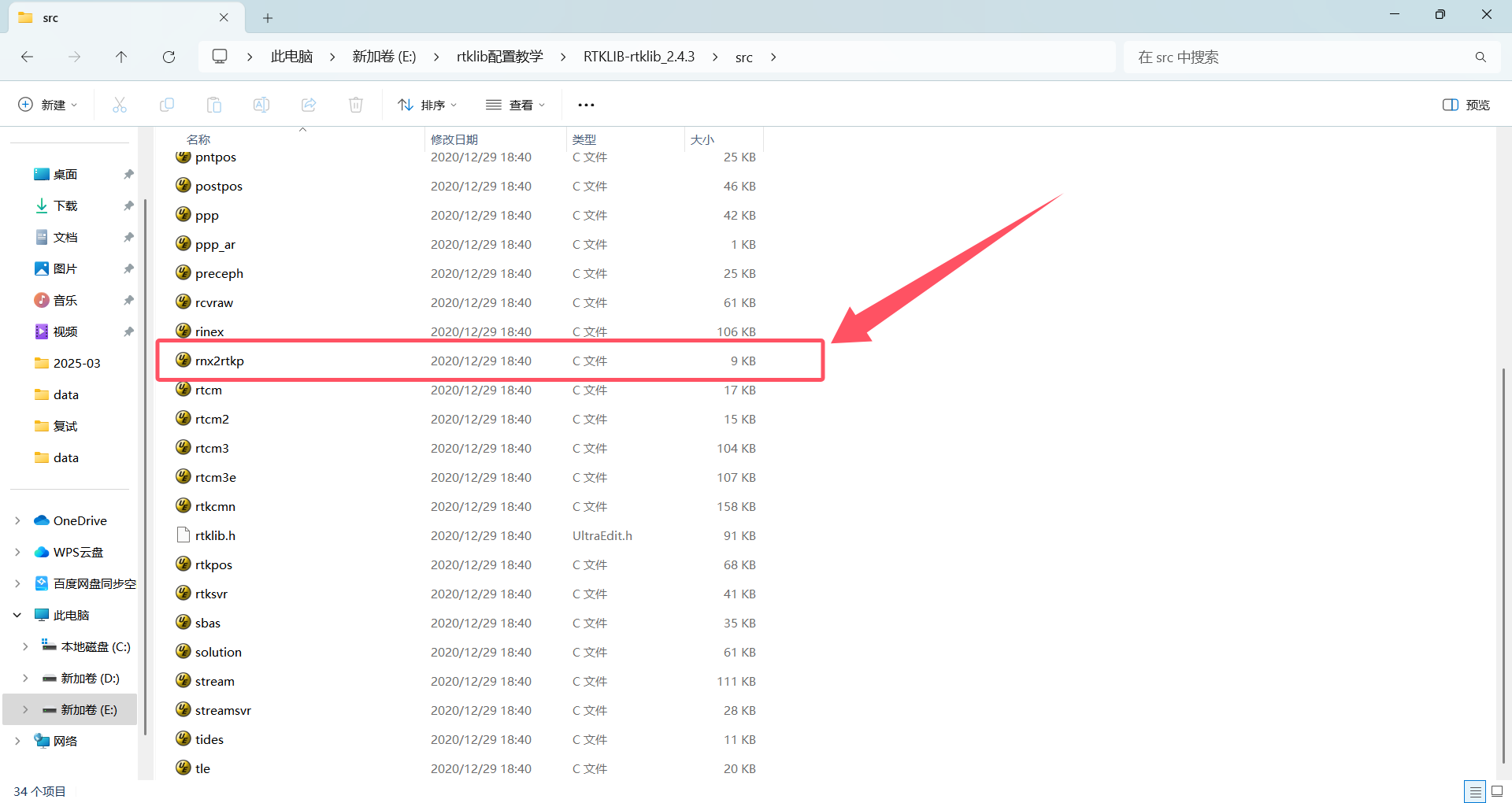
Task: Go up to the parent folder
Action: (121, 56)
